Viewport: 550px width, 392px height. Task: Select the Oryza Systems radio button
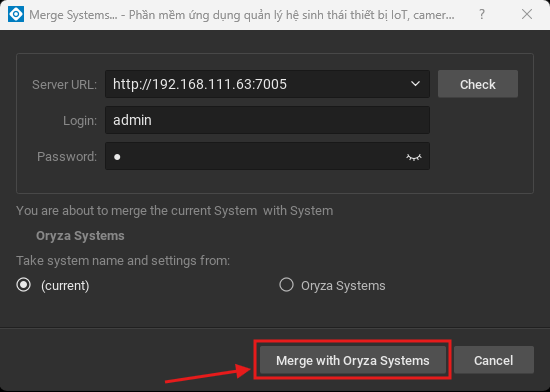pos(286,285)
